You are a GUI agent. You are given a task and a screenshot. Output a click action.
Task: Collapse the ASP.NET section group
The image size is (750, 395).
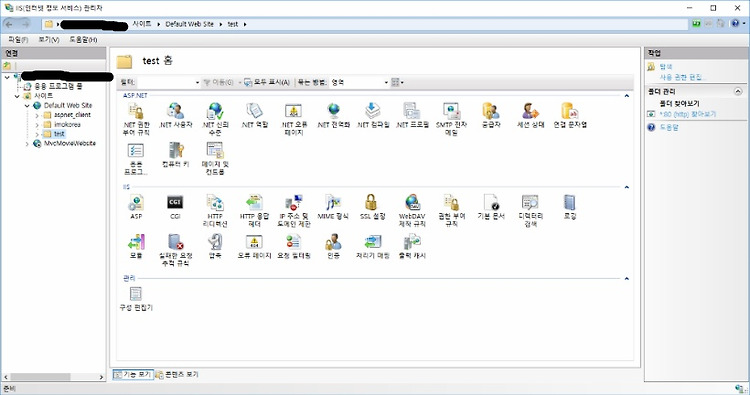(627, 96)
